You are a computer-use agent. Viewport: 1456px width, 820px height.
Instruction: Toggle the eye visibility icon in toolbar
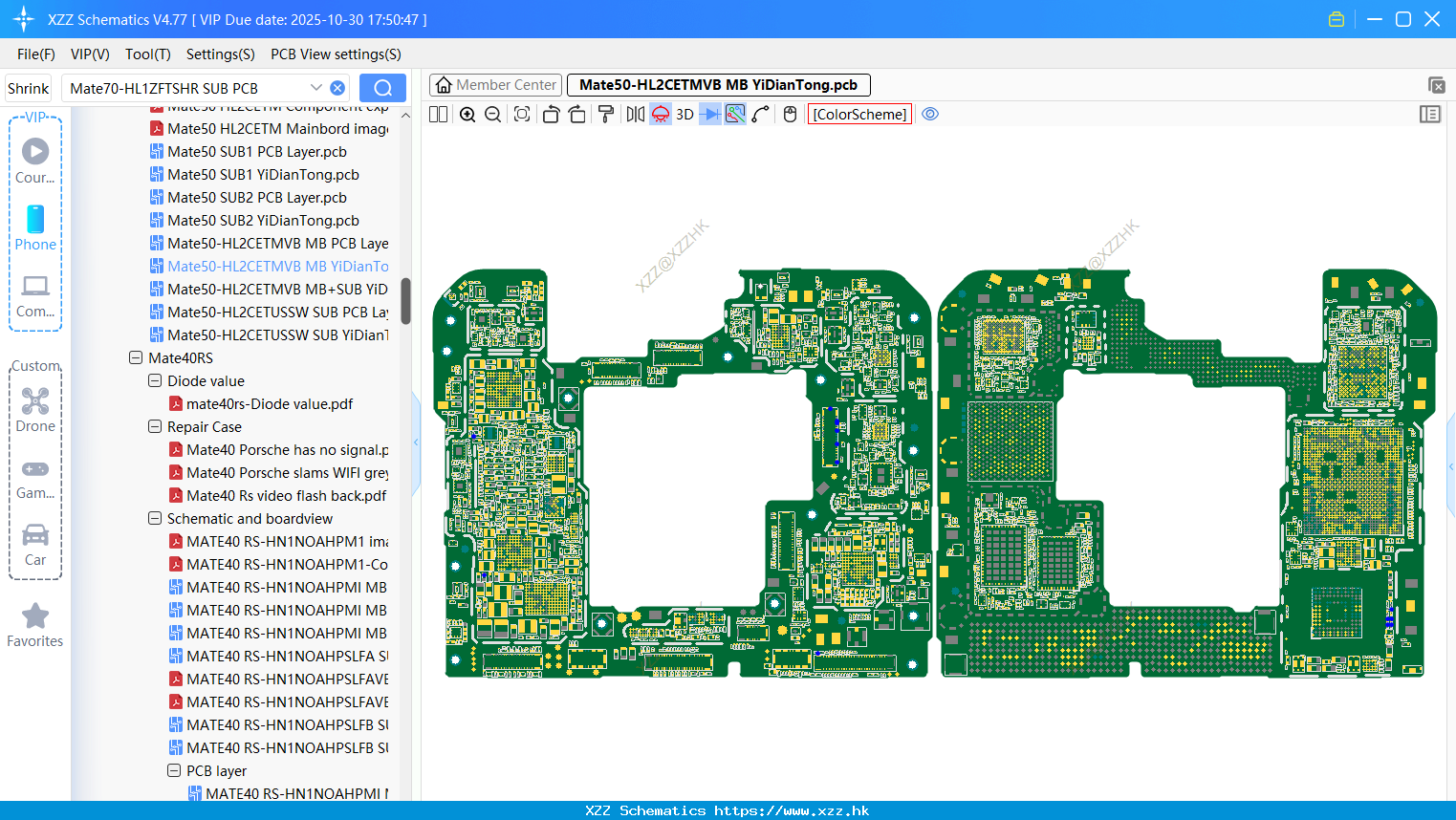pos(930,115)
